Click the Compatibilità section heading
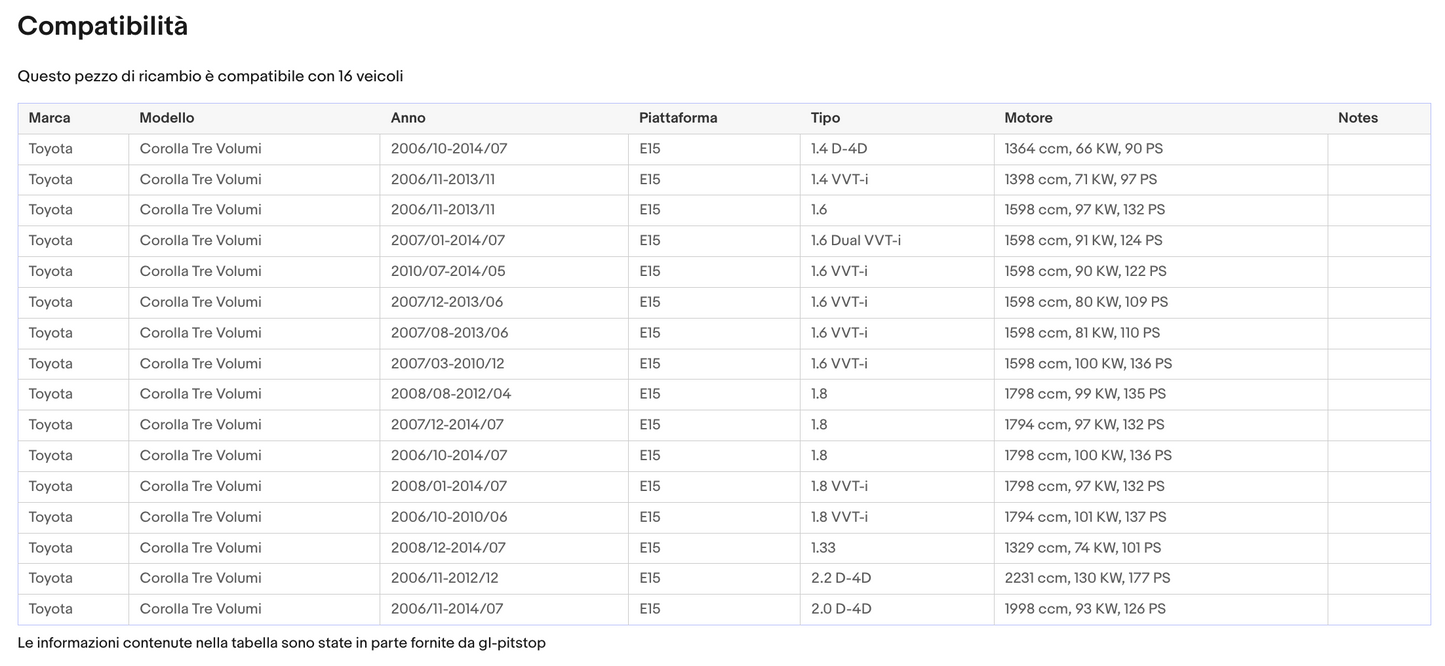Viewport: 1445px width, 666px height. click(102, 27)
